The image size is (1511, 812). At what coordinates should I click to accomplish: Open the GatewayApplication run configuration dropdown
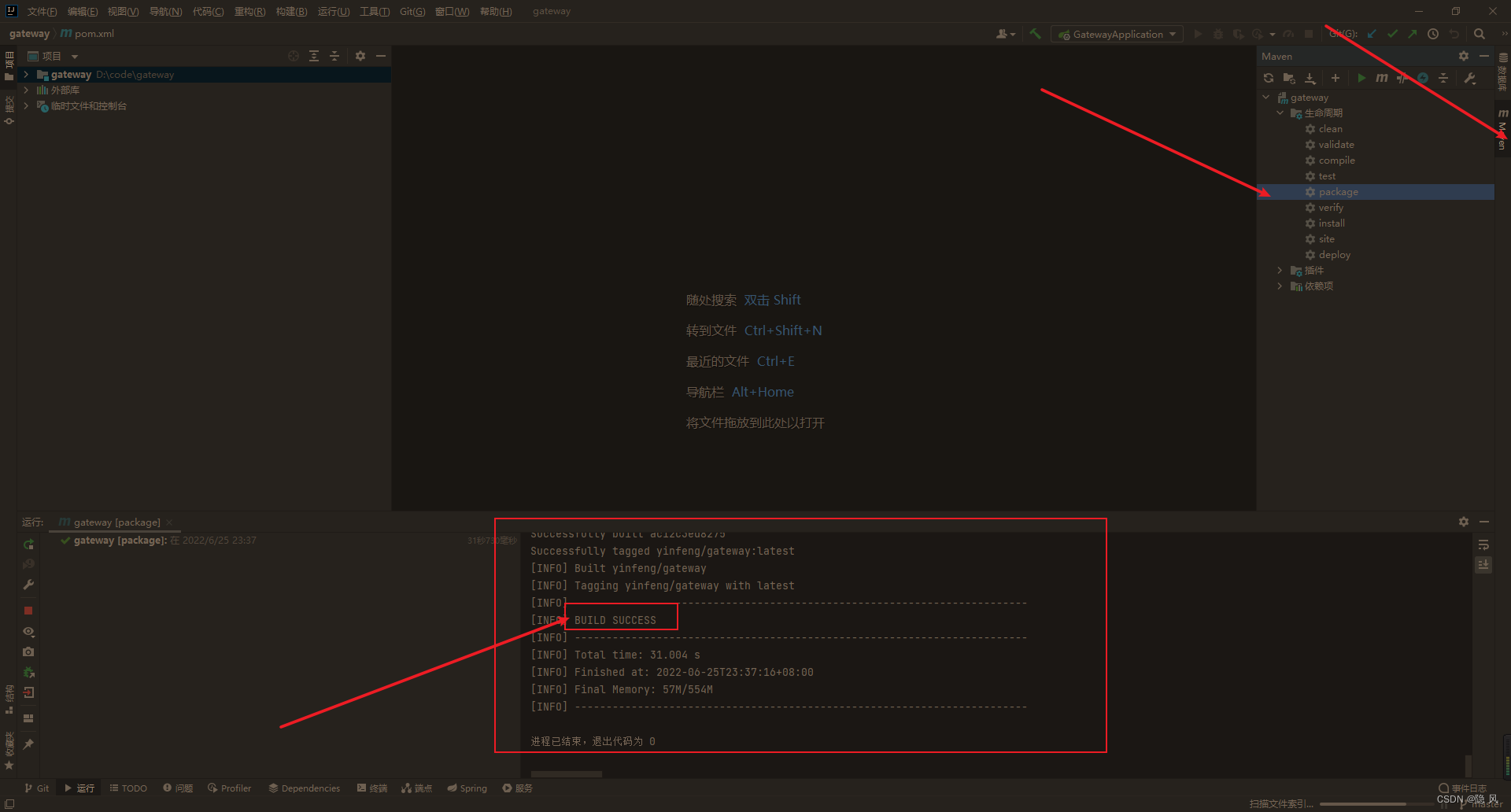[1117, 34]
